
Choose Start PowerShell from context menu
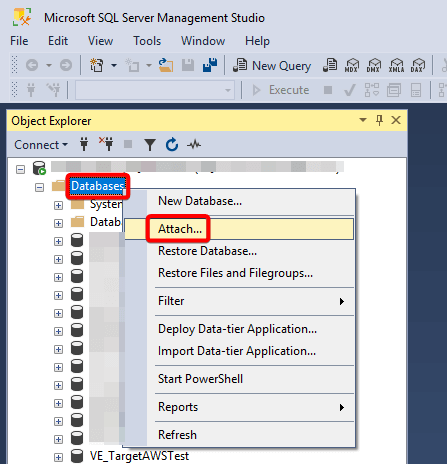click(x=240, y=379)
